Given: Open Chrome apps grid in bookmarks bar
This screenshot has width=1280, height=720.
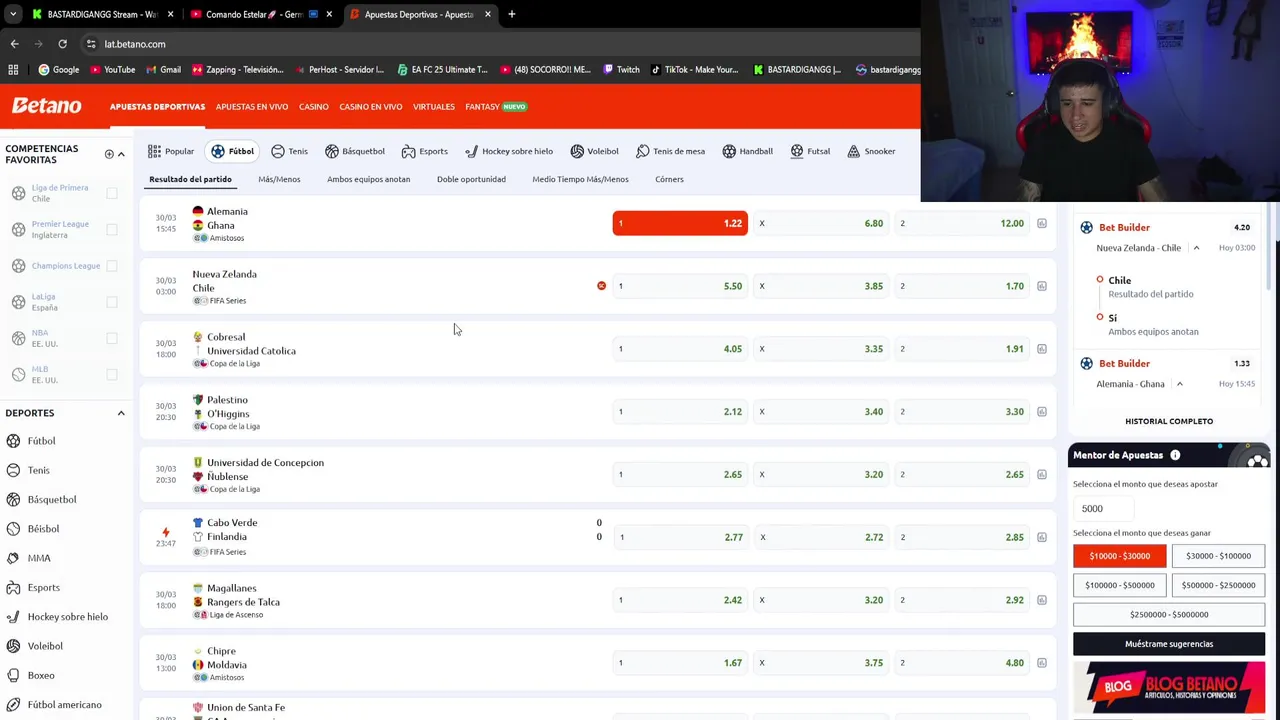Looking at the screenshot, I should 13,70.
